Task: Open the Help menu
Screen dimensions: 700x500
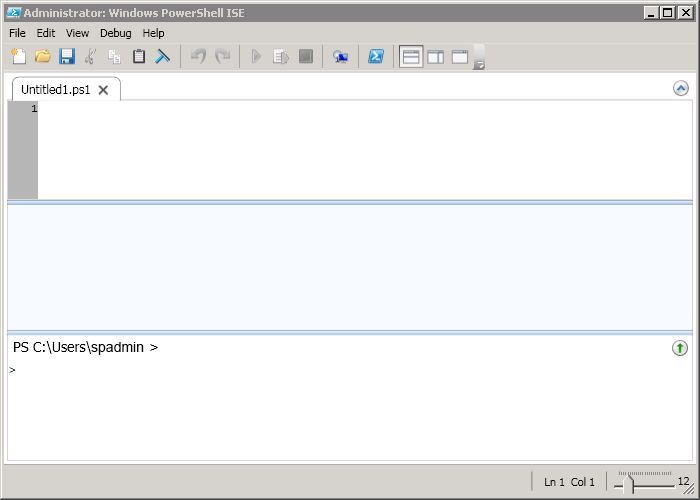Action: [x=154, y=33]
